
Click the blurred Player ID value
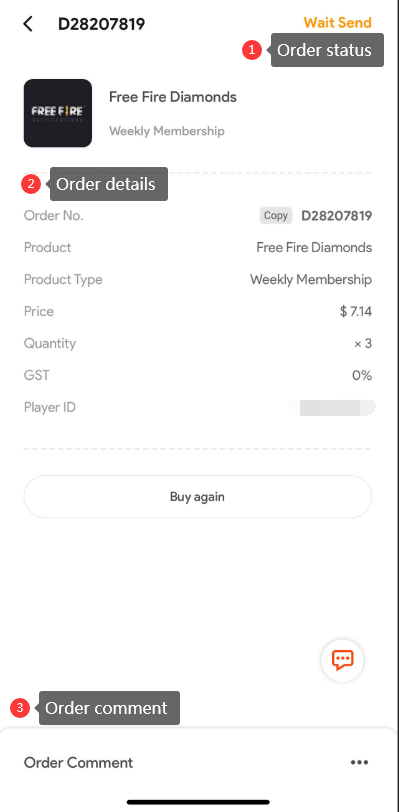click(x=332, y=408)
